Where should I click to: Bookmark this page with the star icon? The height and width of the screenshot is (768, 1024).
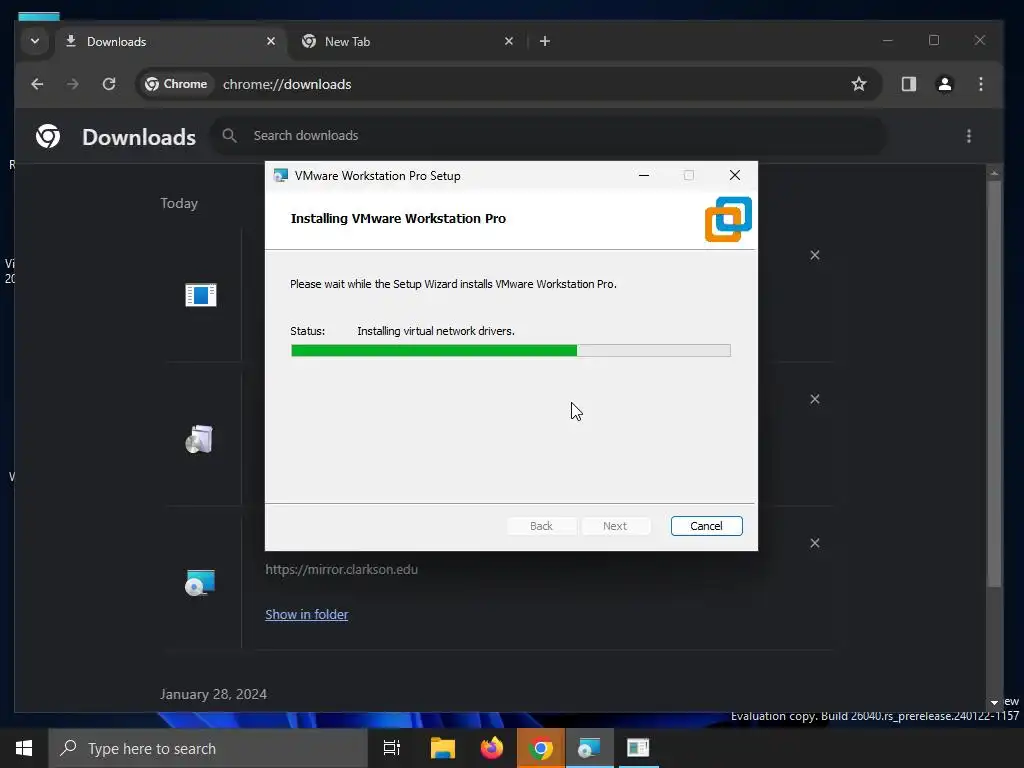pos(859,84)
